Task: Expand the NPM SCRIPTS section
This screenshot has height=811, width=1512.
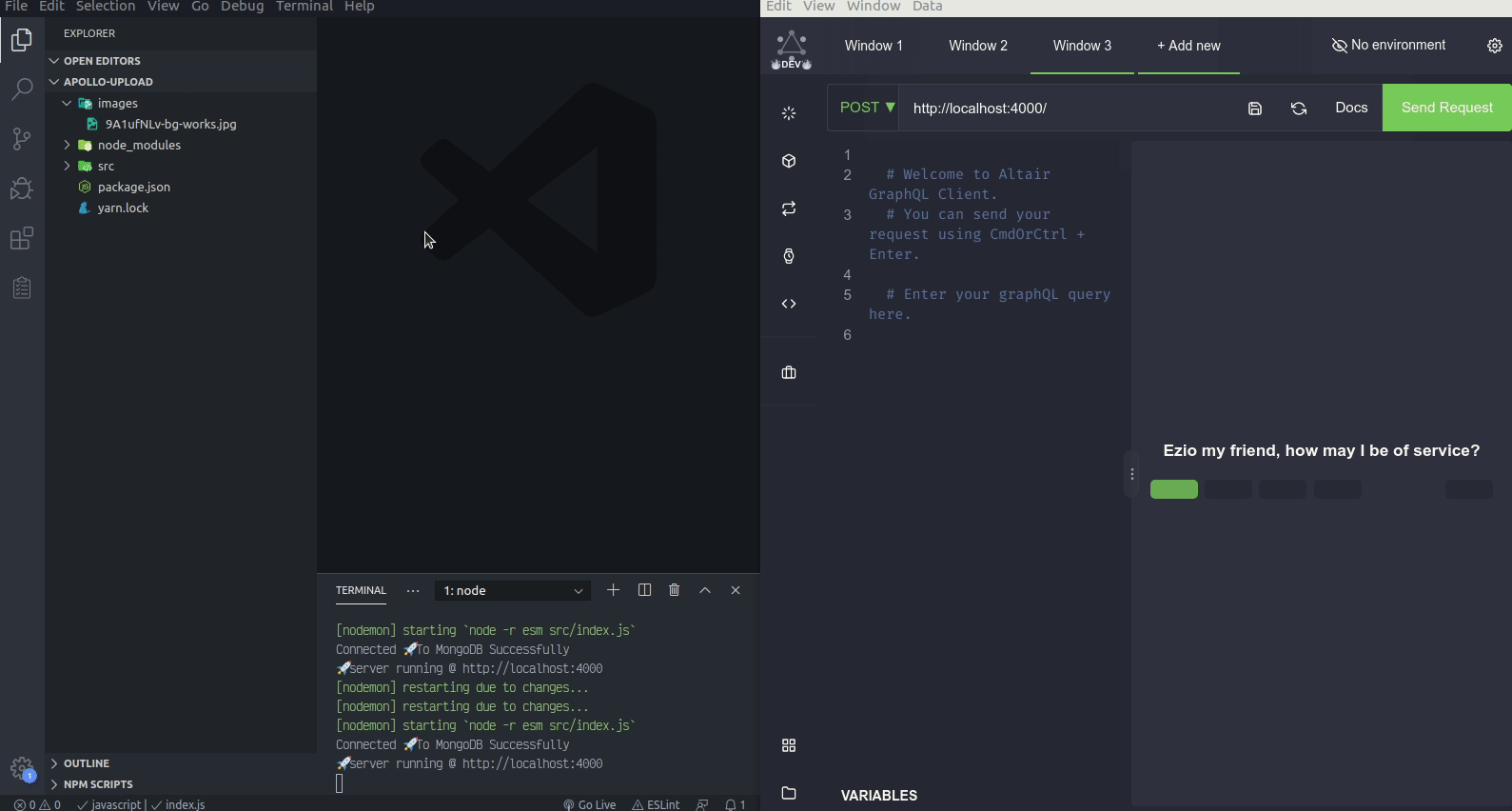Action: coord(181,784)
